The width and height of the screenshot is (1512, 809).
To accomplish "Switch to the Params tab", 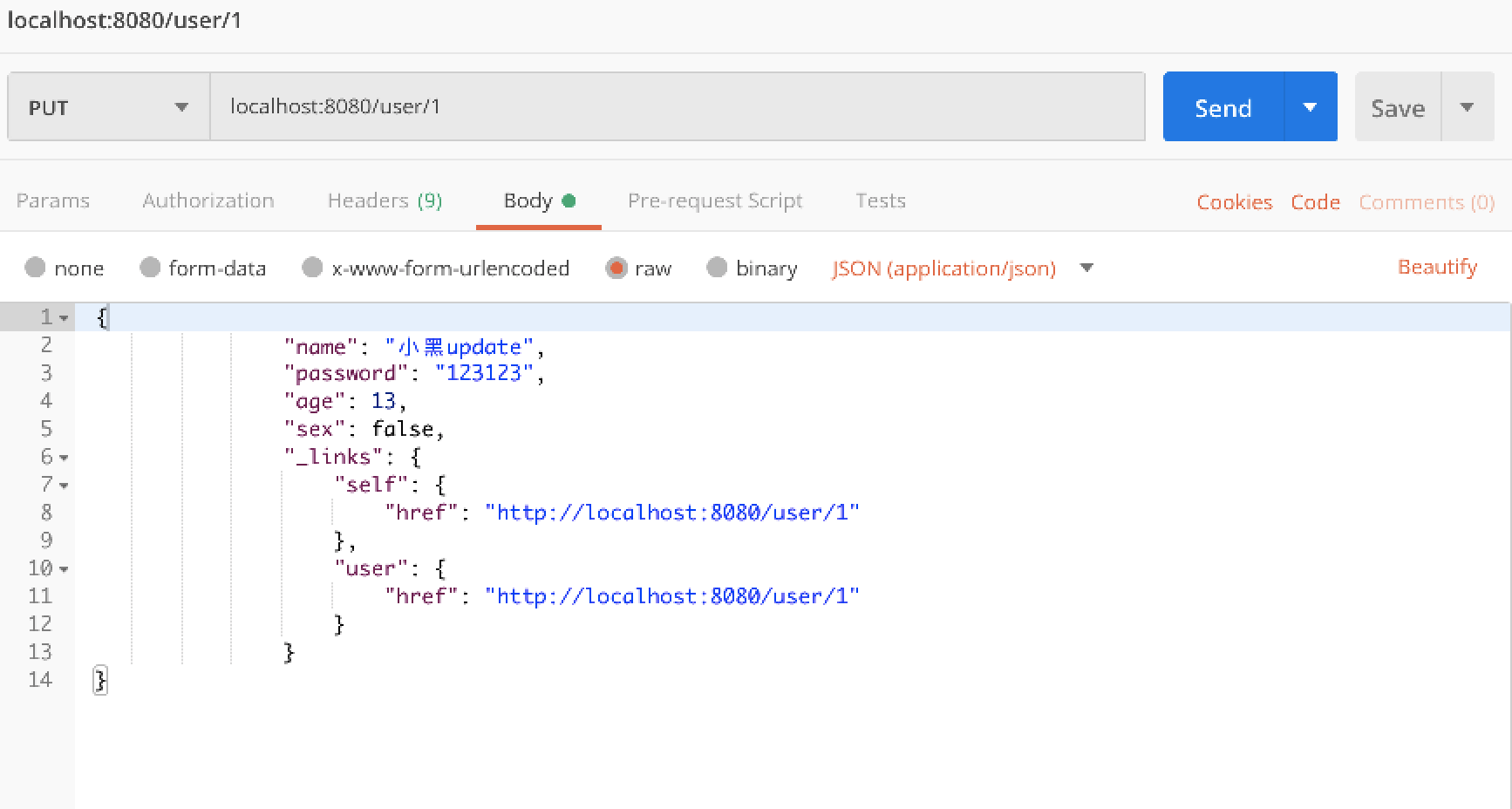I will (53, 201).
